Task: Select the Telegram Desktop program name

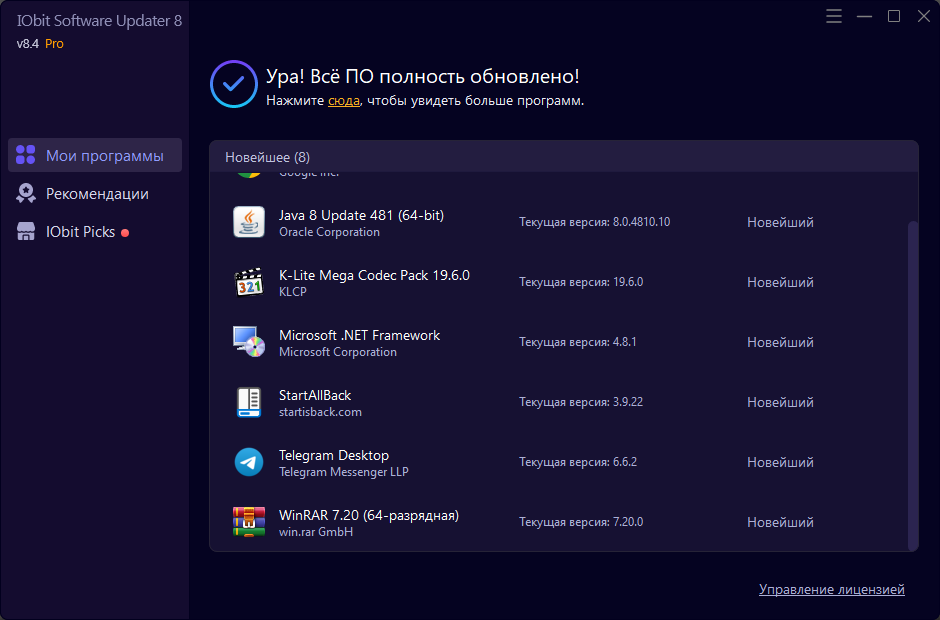Action: (x=333, y=455)
